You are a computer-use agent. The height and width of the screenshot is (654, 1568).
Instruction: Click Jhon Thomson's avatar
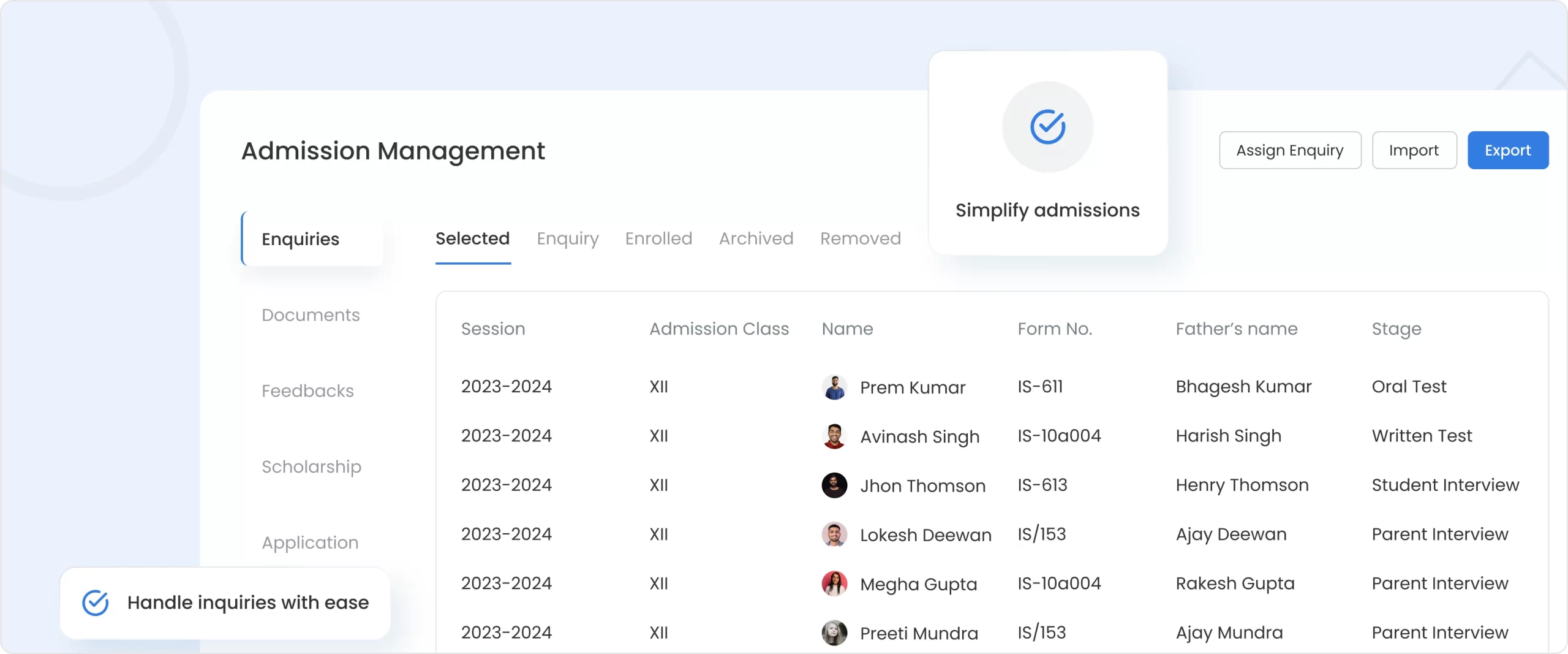point(834,485)
